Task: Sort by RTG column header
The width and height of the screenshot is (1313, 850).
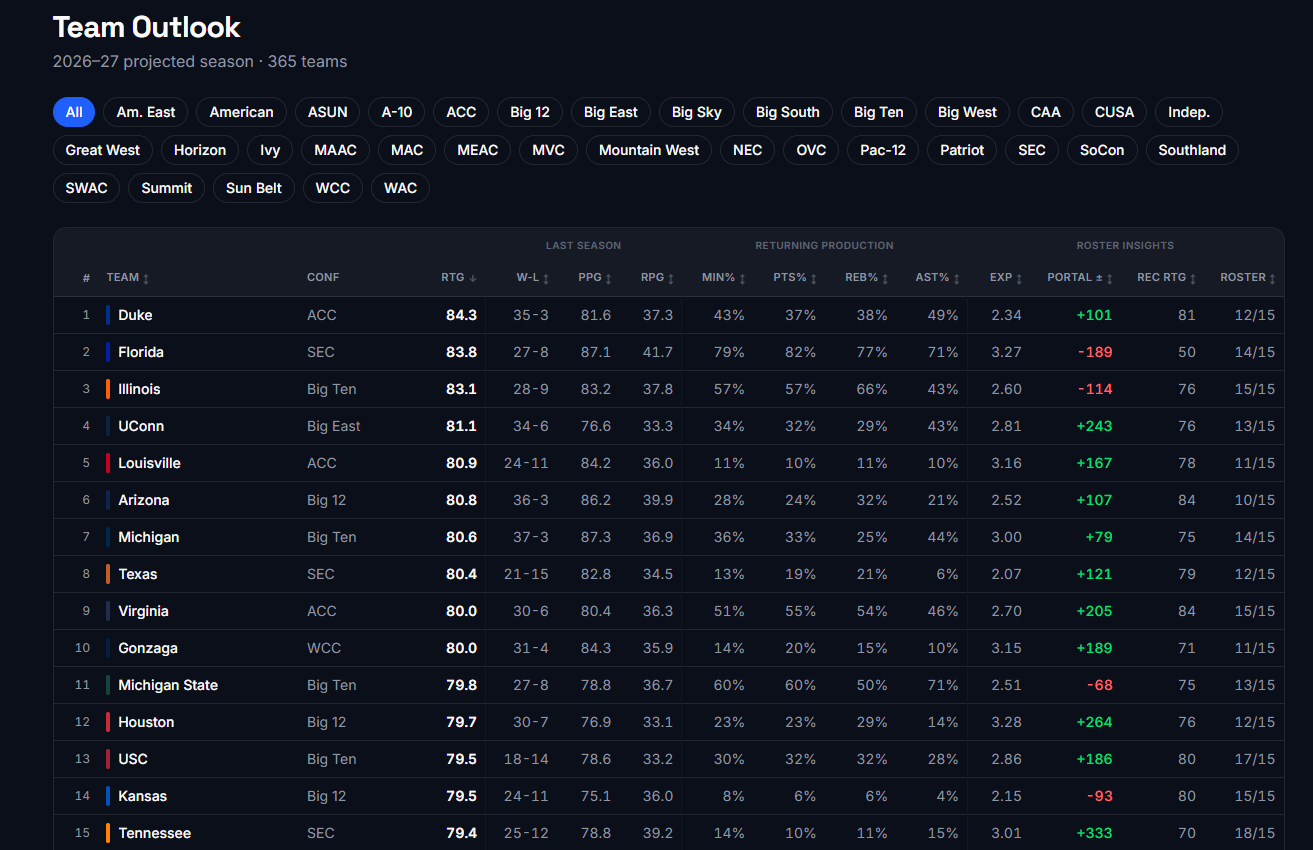Action: coord(459,277)
